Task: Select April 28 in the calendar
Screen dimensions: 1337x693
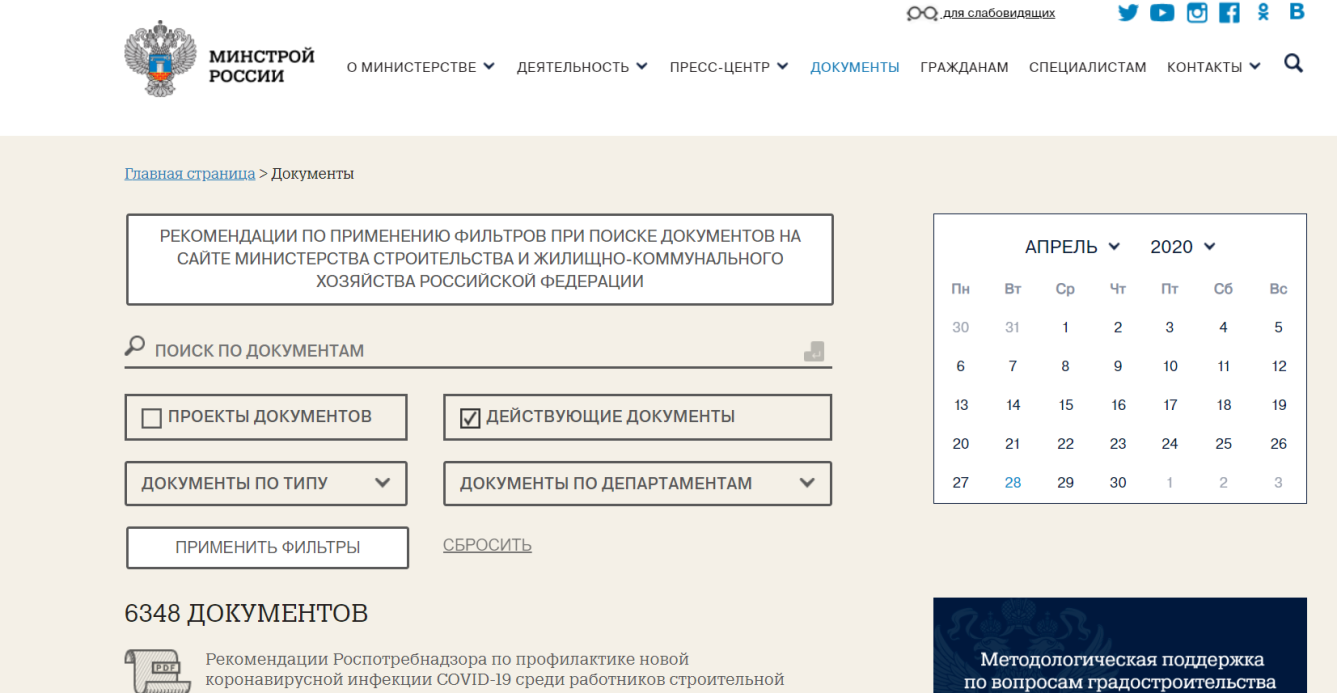Action: 1013,482
